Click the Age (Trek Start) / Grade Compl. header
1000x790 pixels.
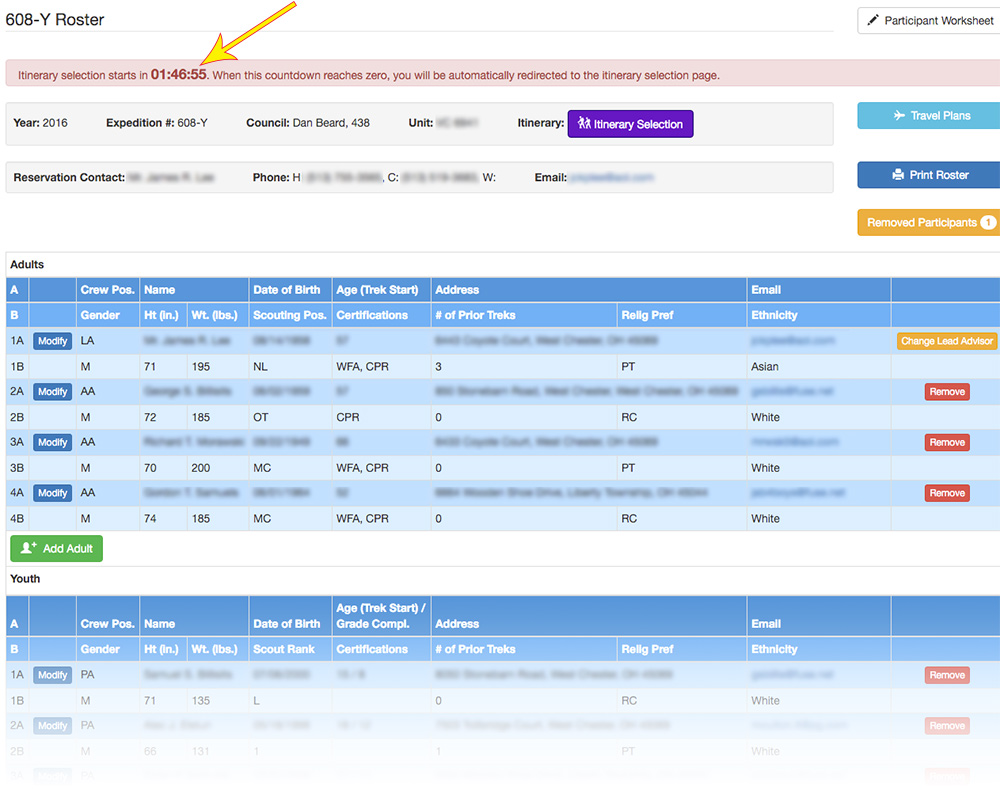coord(381,616)
